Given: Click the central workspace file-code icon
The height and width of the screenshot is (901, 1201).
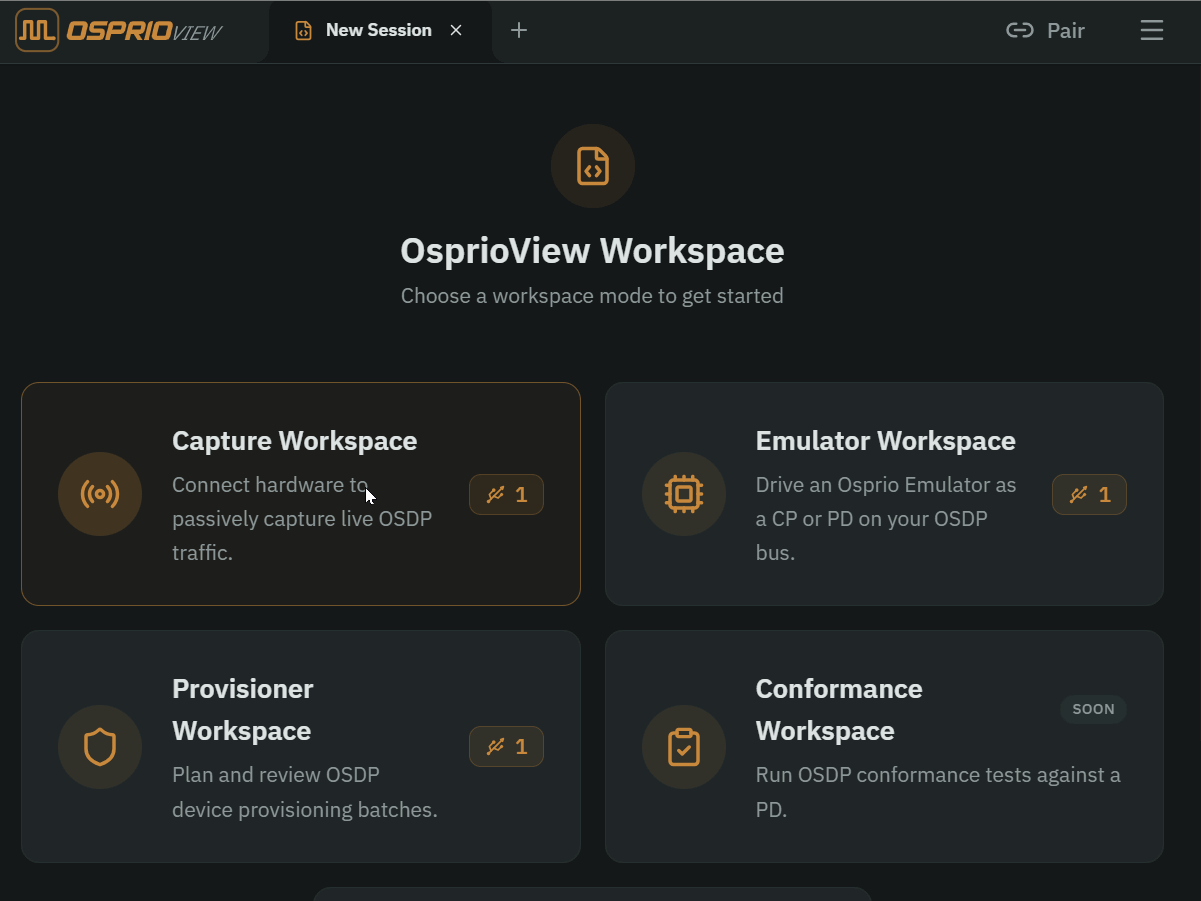Looking at the screenshot, I should [593, 166].
